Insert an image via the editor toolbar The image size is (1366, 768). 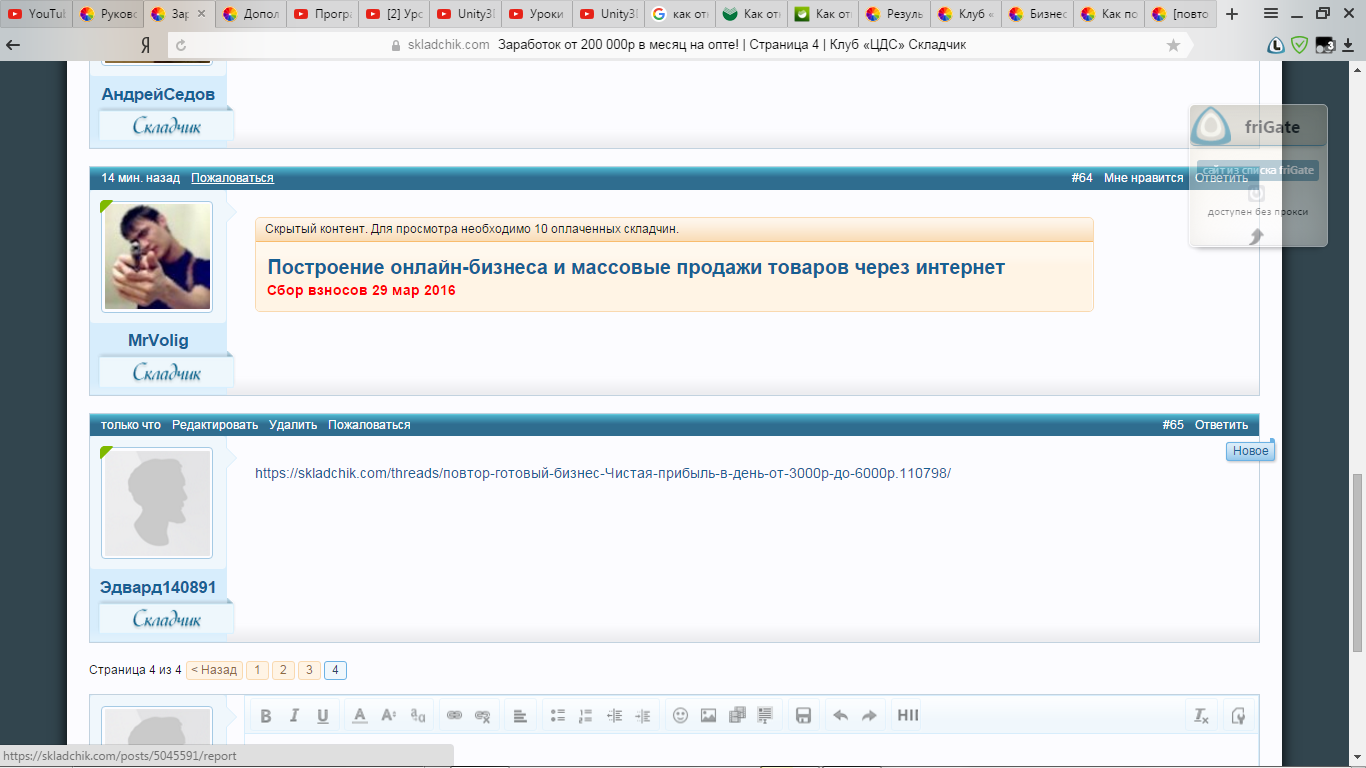click(x=708, y=715)
